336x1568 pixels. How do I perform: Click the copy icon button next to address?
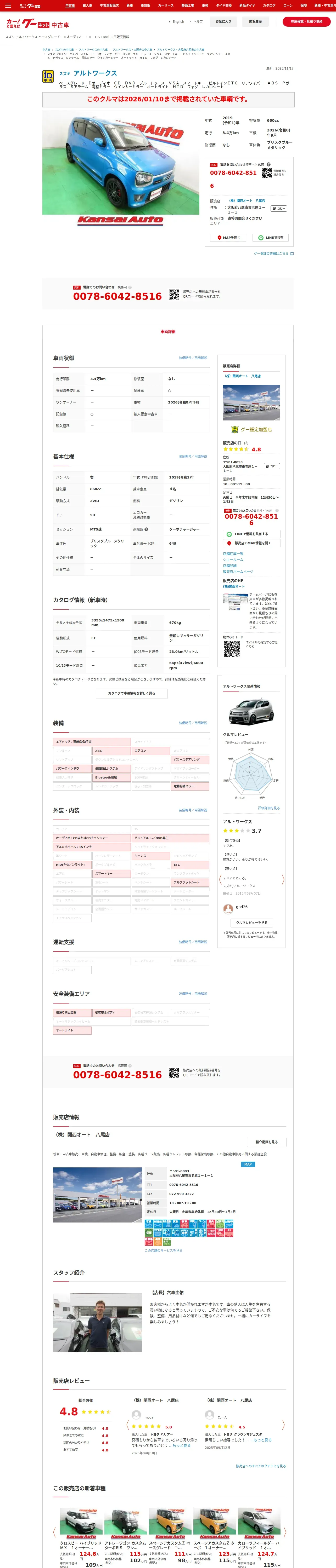(279, 209)
